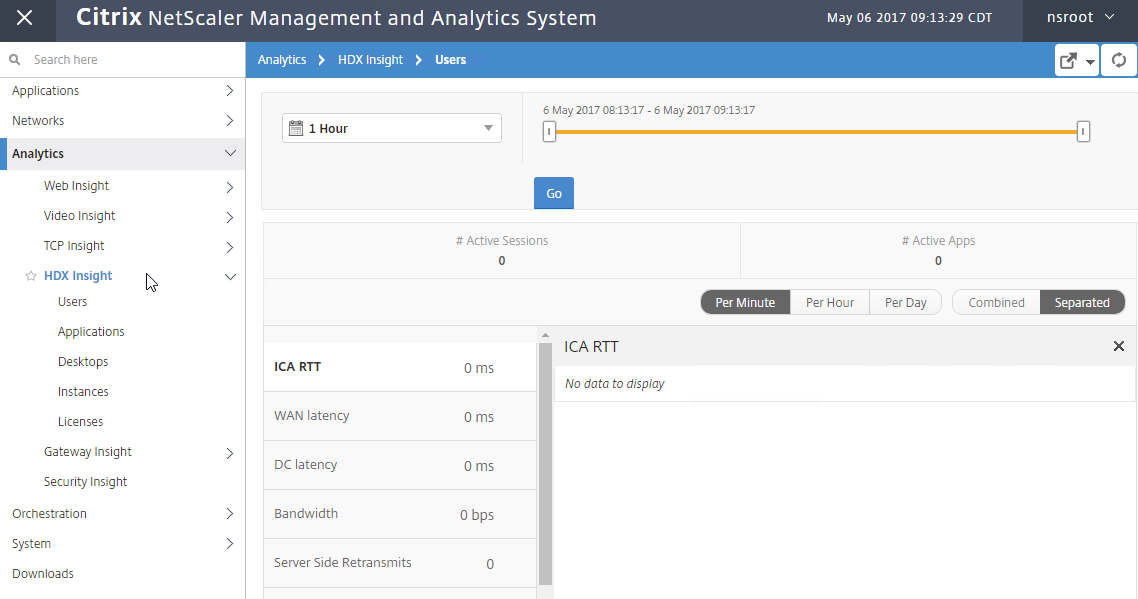Screen dimensions: 1138x599
Task: Expand the Web Insight submenu
Action: 229,187
